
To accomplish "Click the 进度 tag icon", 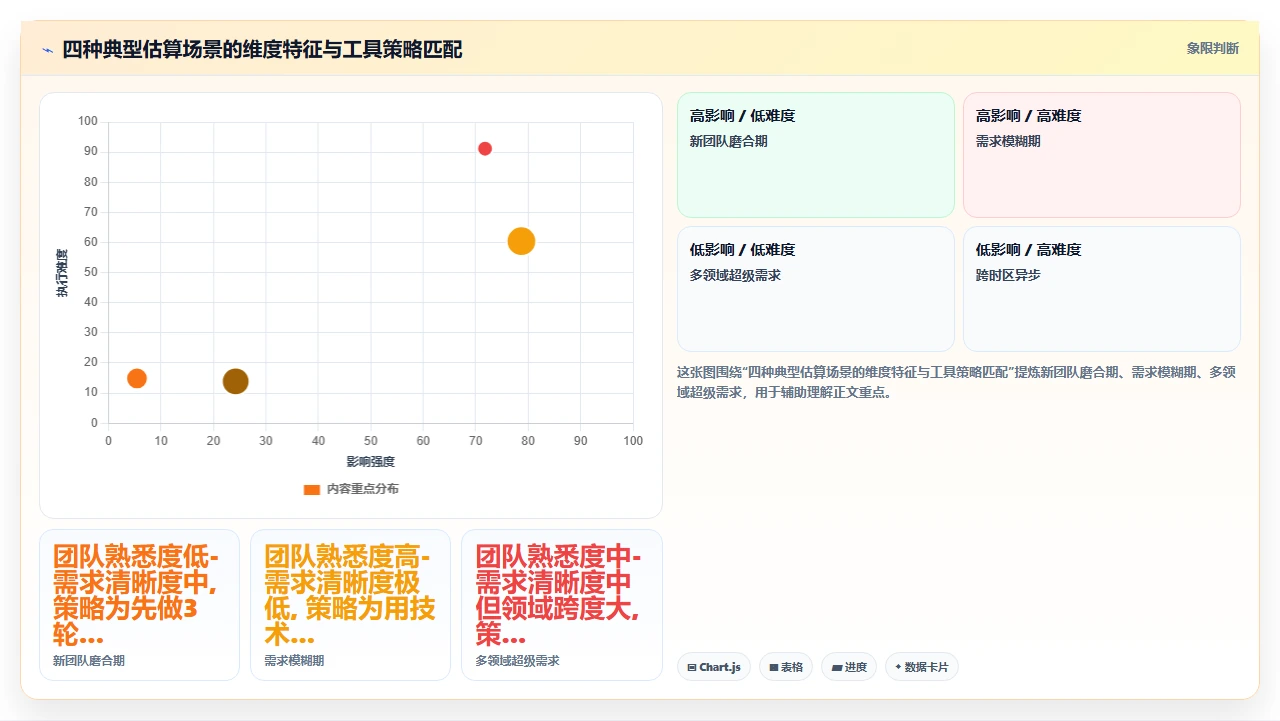I will pyautogui.click(x=836, y=667).
